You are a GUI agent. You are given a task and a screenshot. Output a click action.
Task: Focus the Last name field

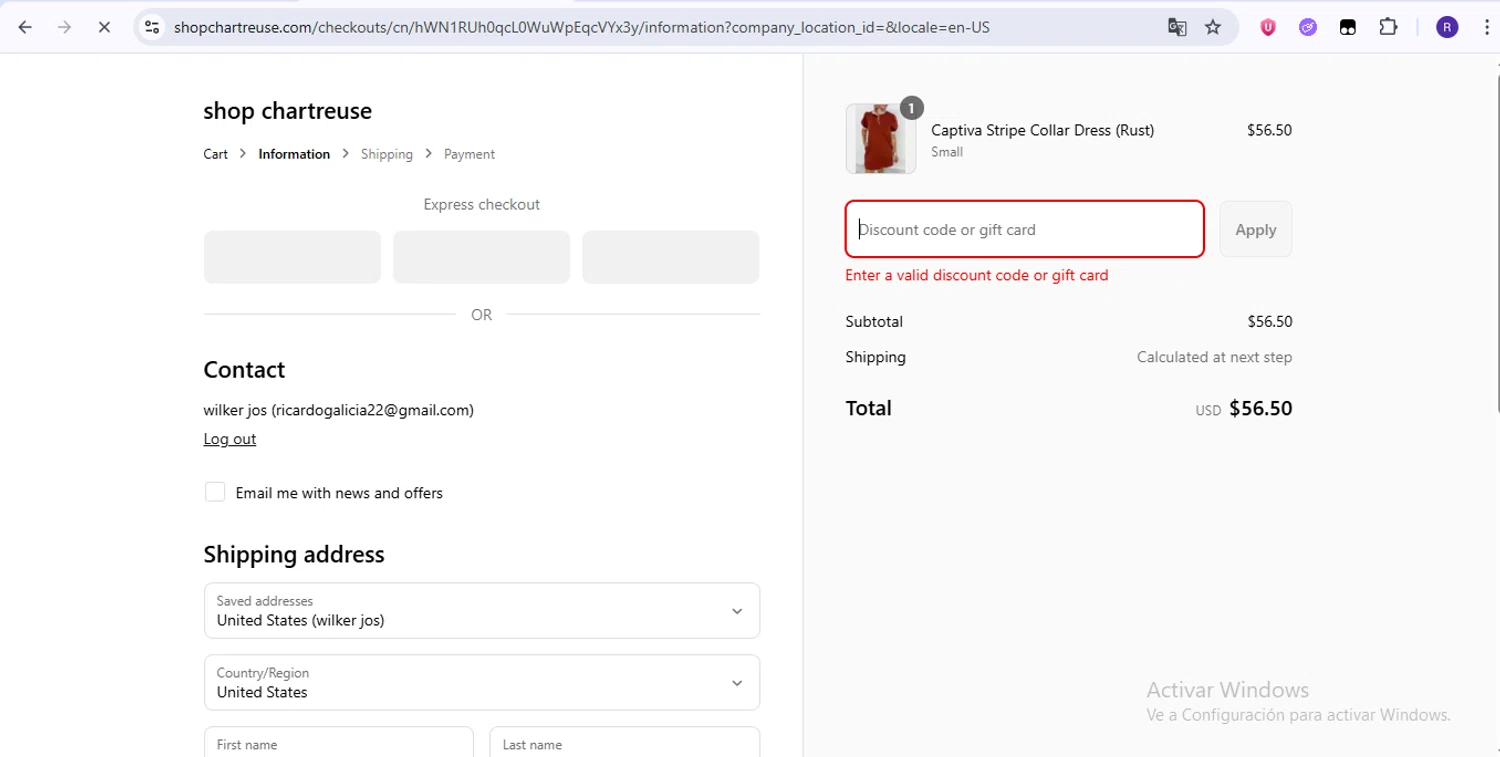[x=625, y=742]
